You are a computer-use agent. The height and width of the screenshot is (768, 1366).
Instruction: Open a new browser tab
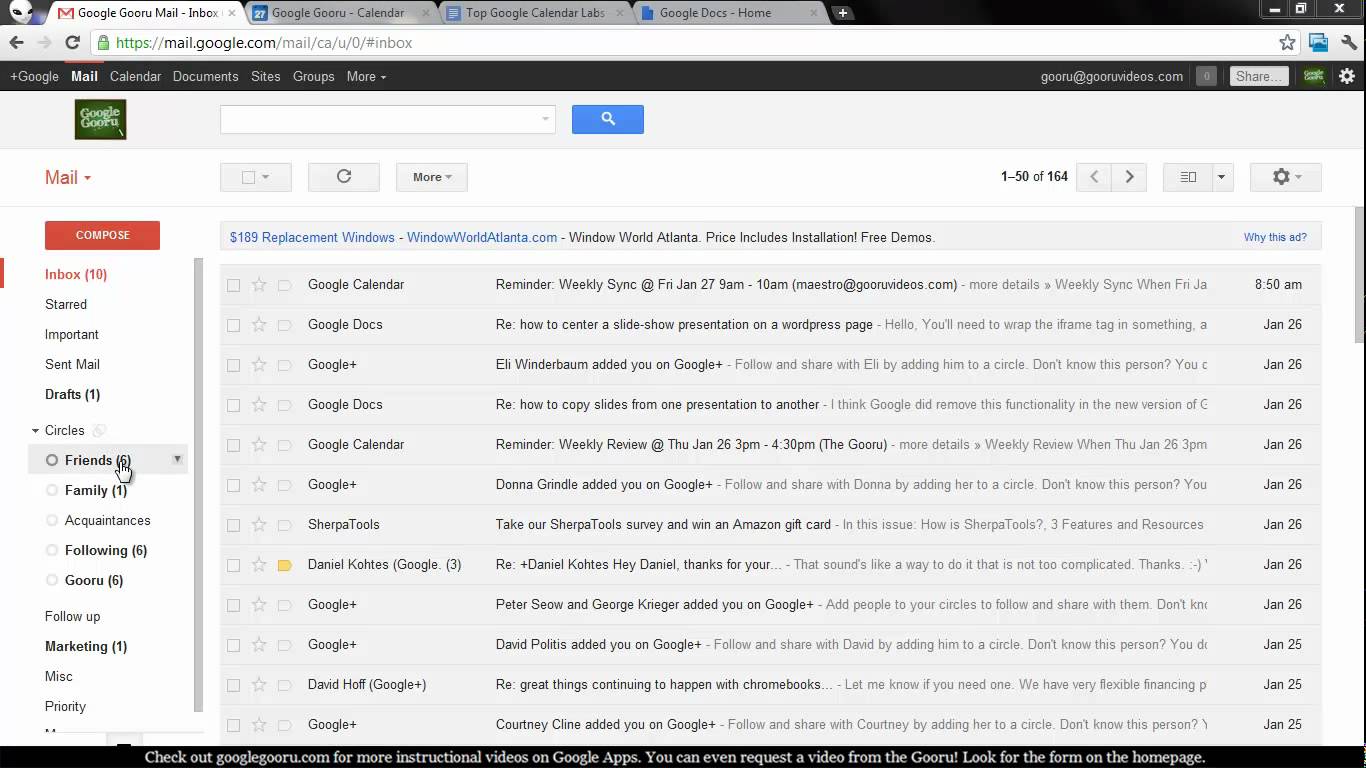(842, 13)
